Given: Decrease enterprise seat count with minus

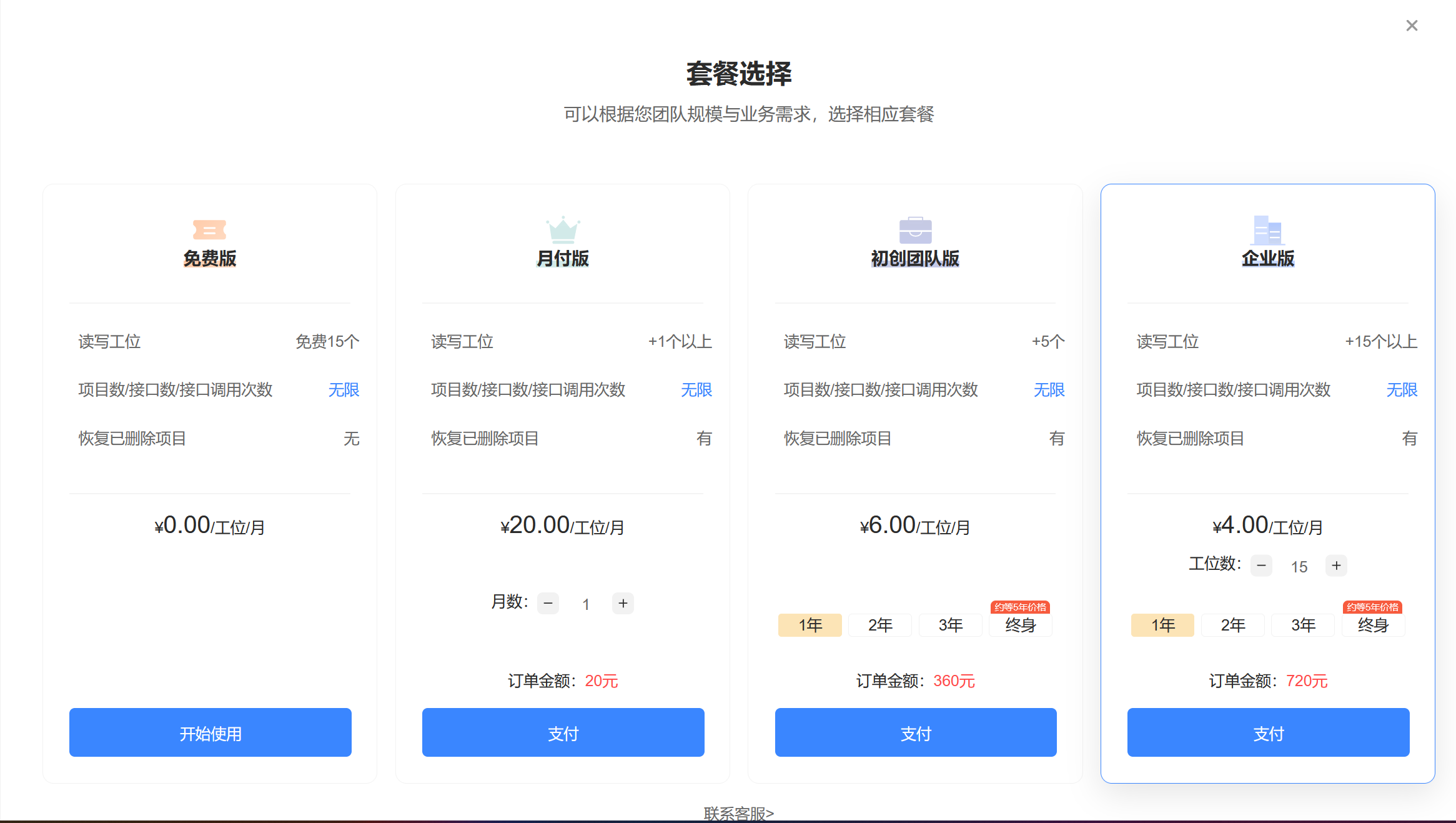Looking at the screenshot, I should [1261, 566].
